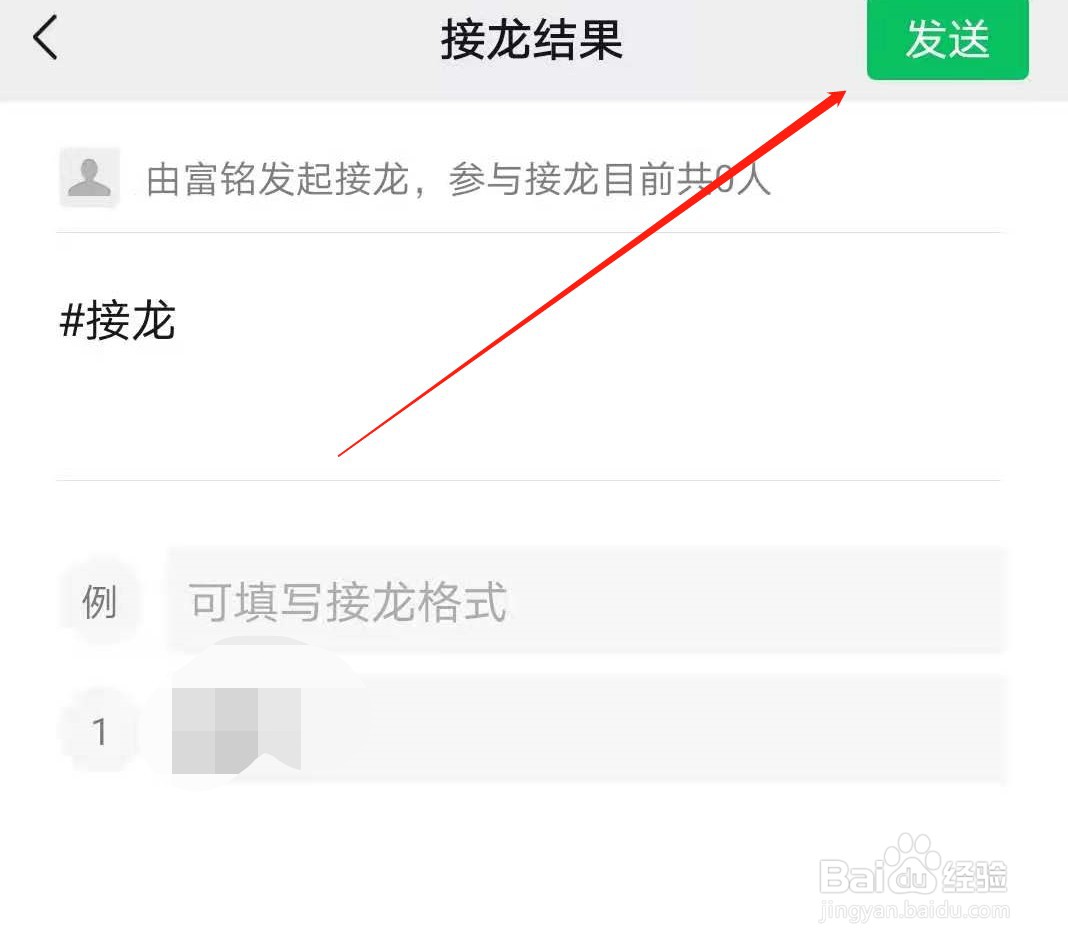Viewport: 1068px width, 947px height.
Task: Click the empty part of entry row 1
Action: [654, 730]
